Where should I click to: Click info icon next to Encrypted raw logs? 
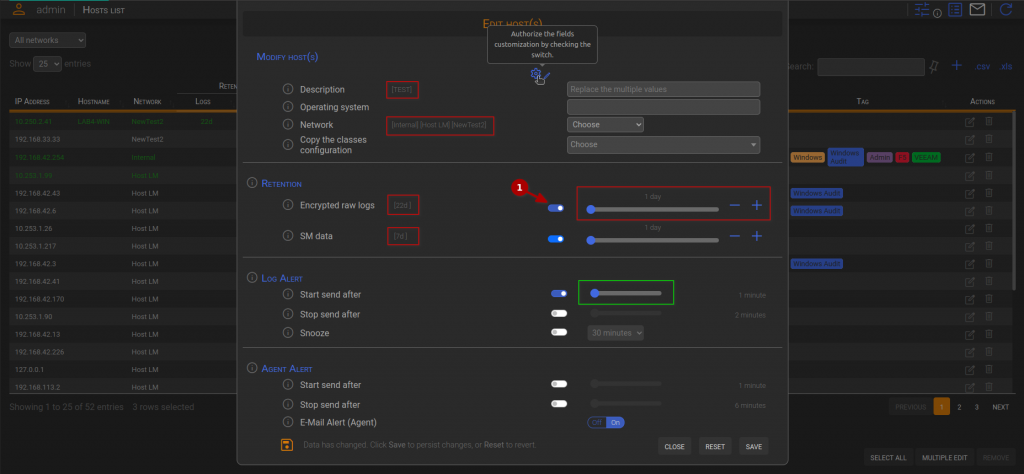[288, 205]
